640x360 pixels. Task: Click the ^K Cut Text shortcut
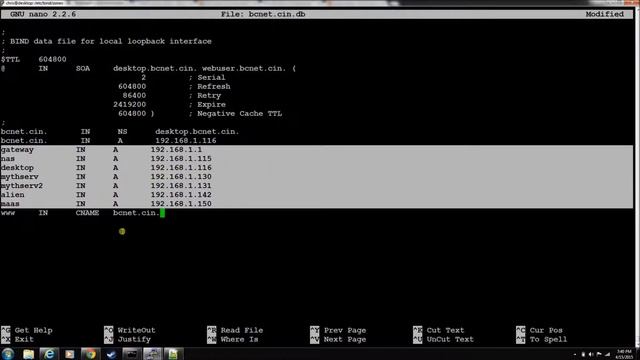click(439, 330)
